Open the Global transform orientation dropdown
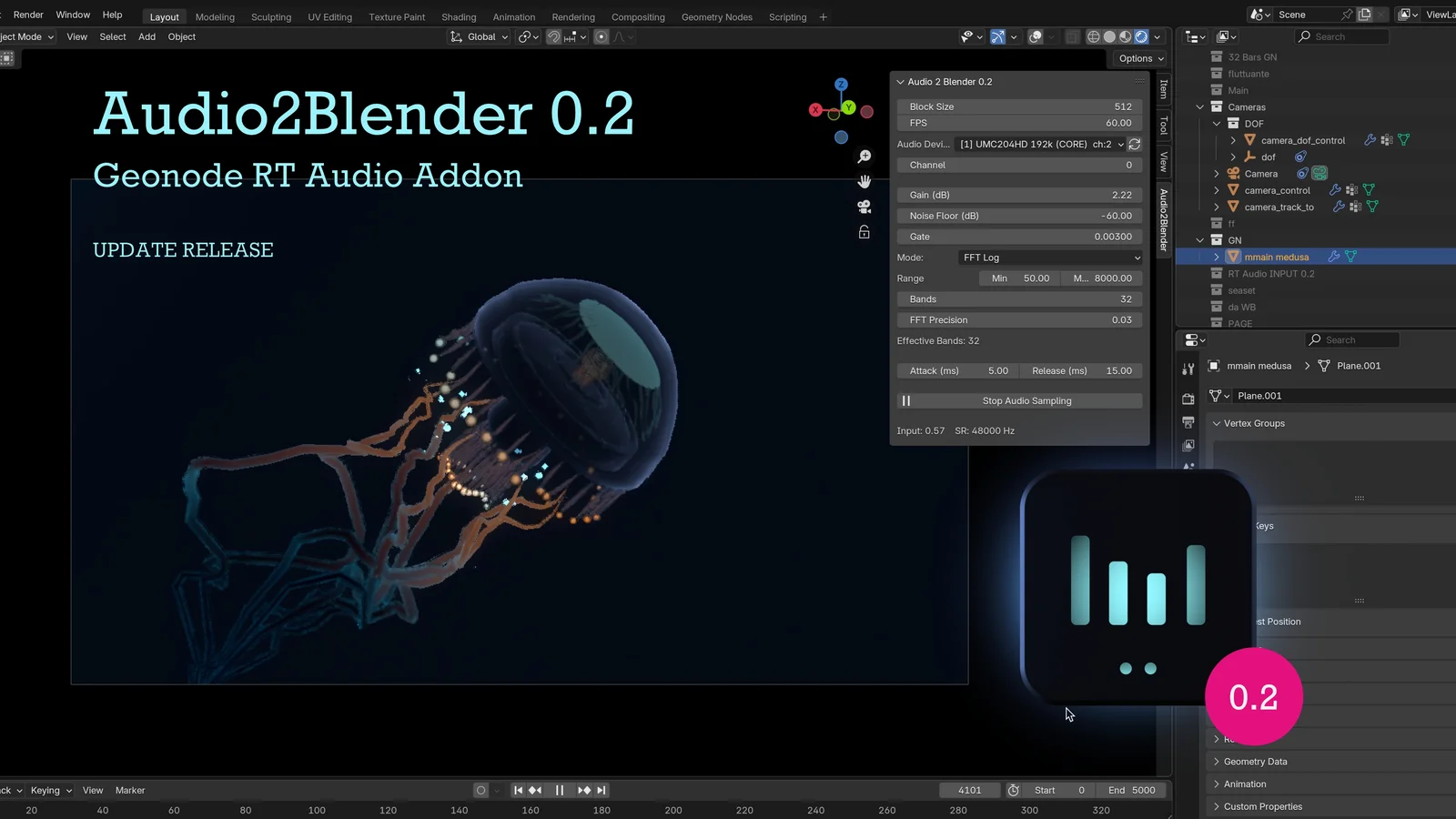The image size is (1456, 819). tap(478, 36)
